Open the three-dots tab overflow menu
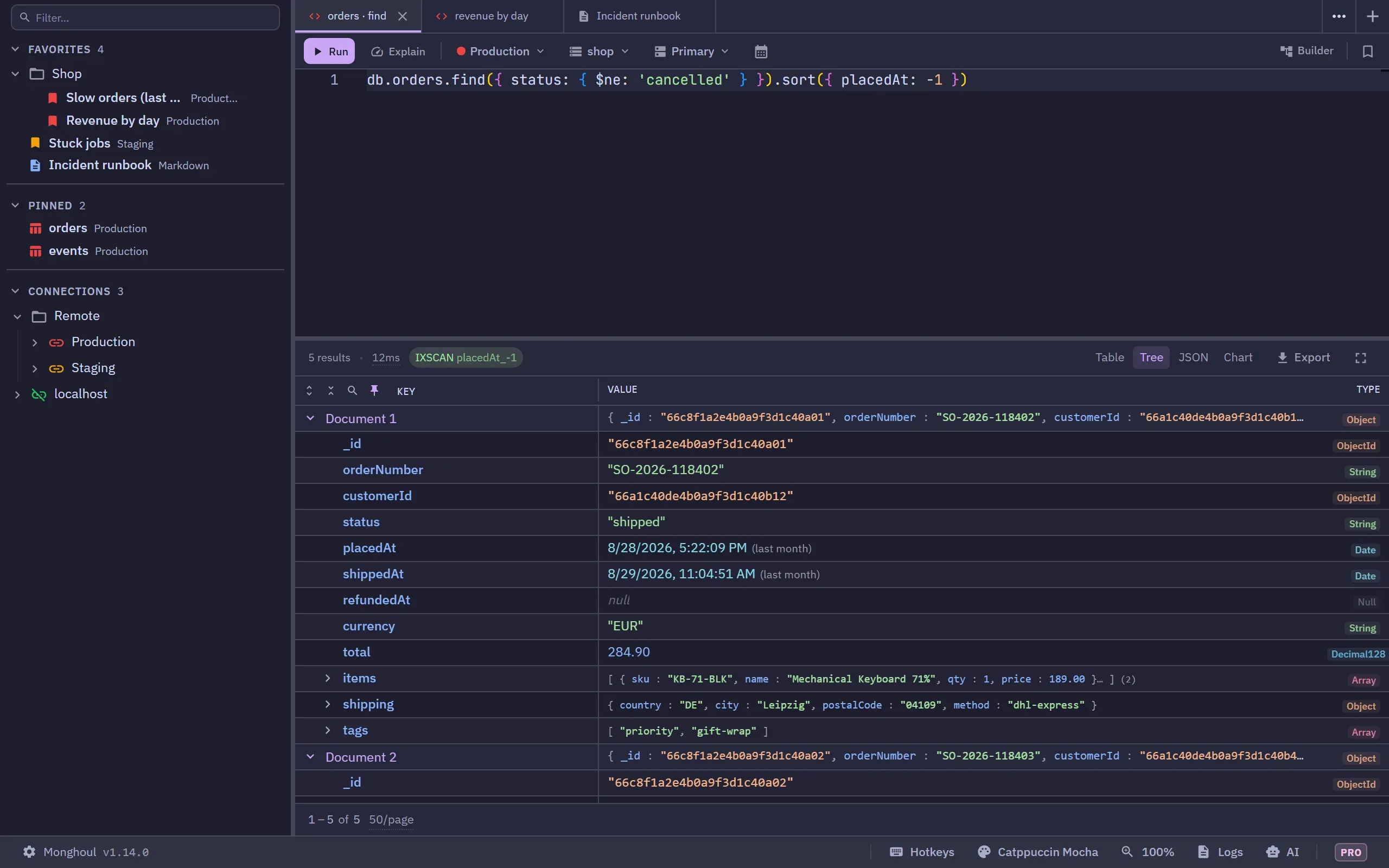1389x868 pixels. coord(1339,16)
